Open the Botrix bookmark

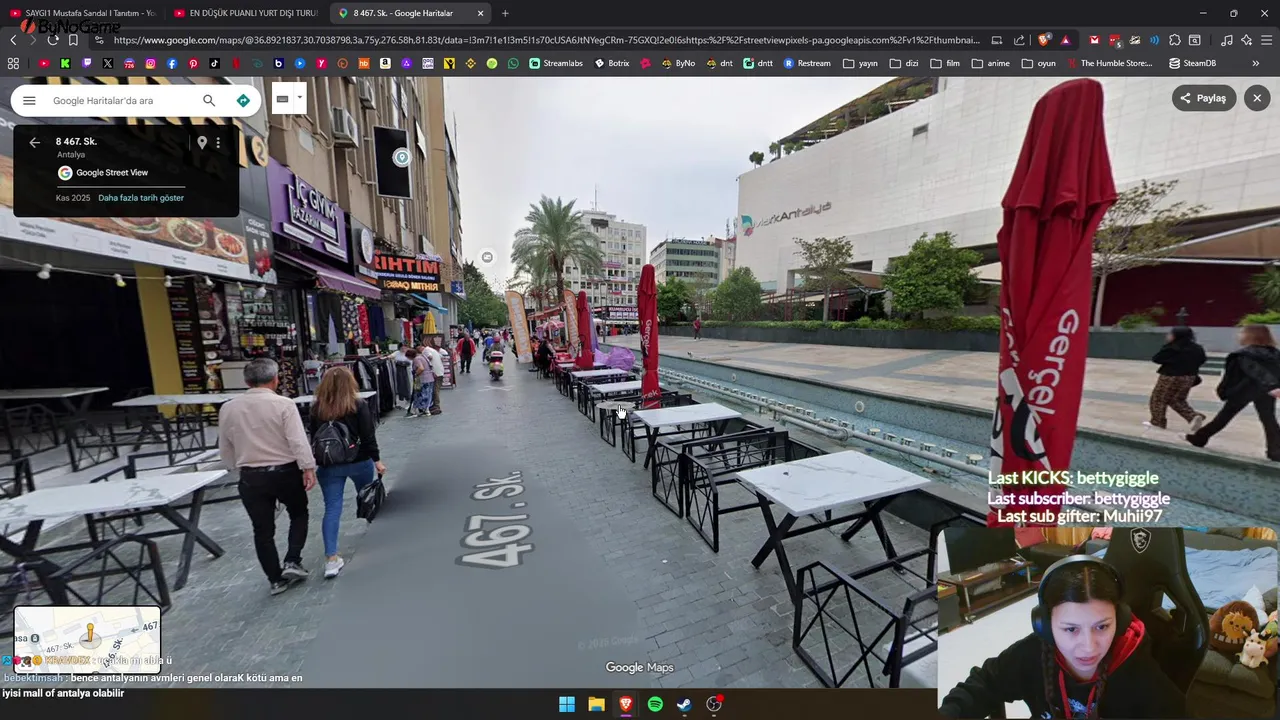point(612,63)
